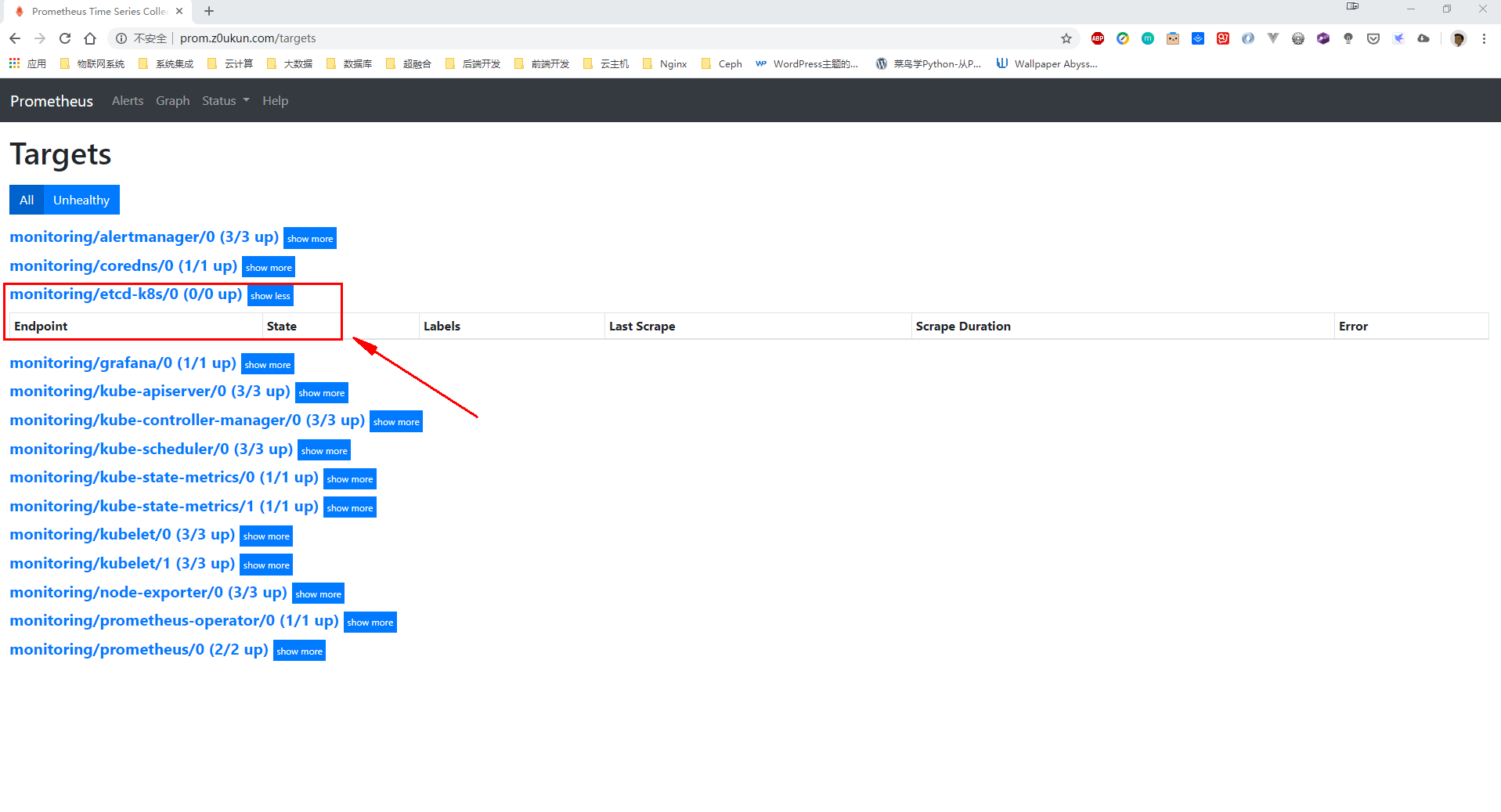Open Wallpaper Abyss bookmark
Image resolution: width=1501 pixels, height=812 pixels.
1047,63
